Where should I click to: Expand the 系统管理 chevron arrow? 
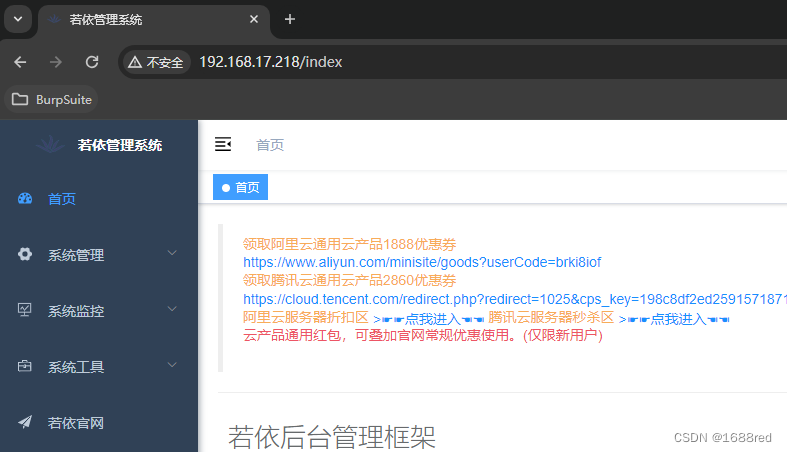pyautogui.click(x=172, y=253)
